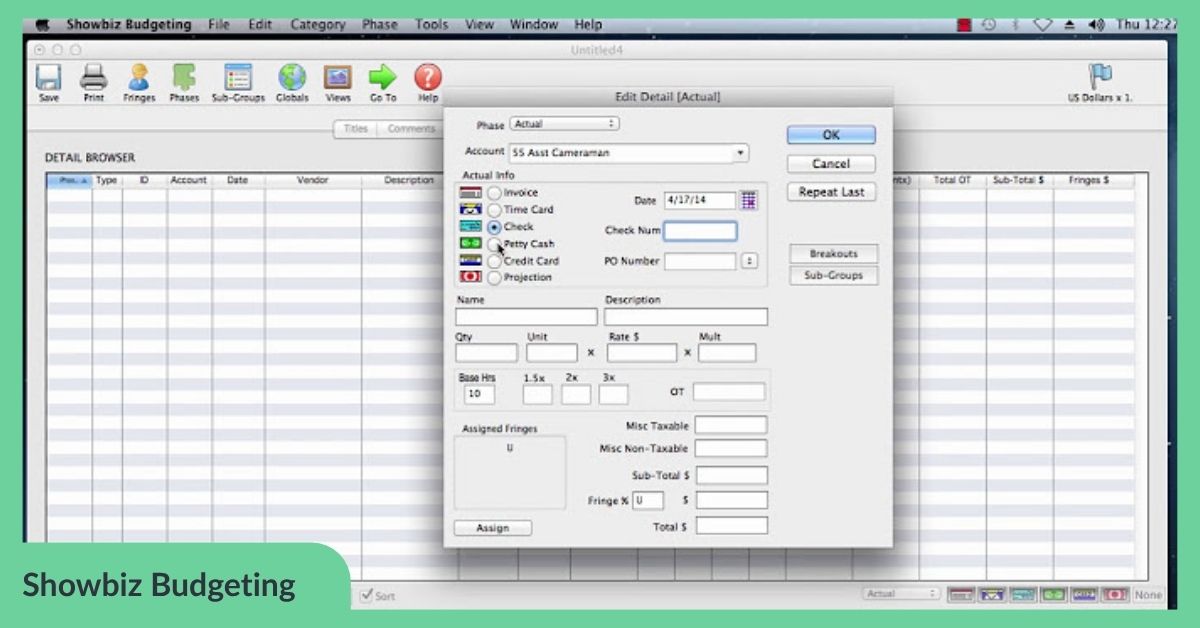Enable the Sort checkbox
The height and width of the screenshot is (628, 1200).
click(366, 595)
